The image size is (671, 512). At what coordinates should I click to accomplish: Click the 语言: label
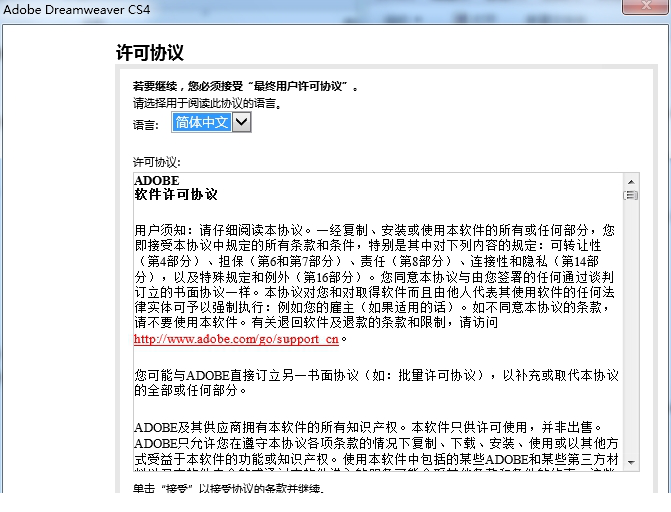[146, 125]
